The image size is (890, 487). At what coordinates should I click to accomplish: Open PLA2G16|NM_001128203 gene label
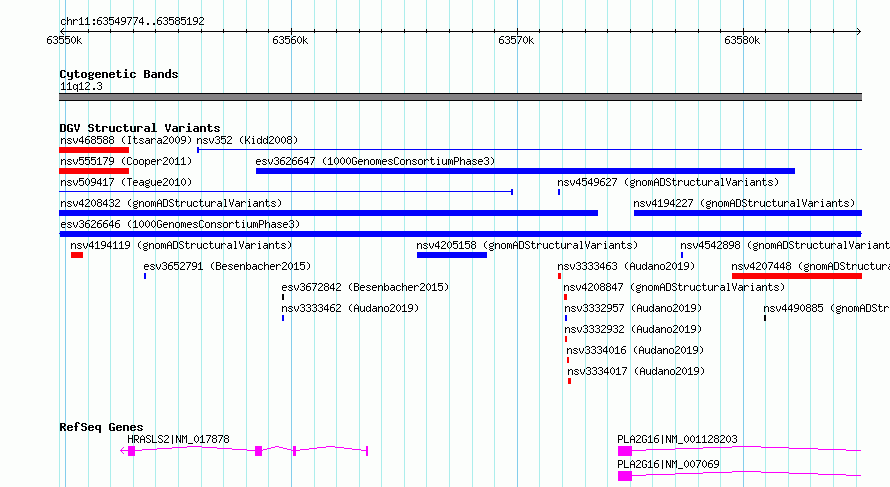(677, 439)
